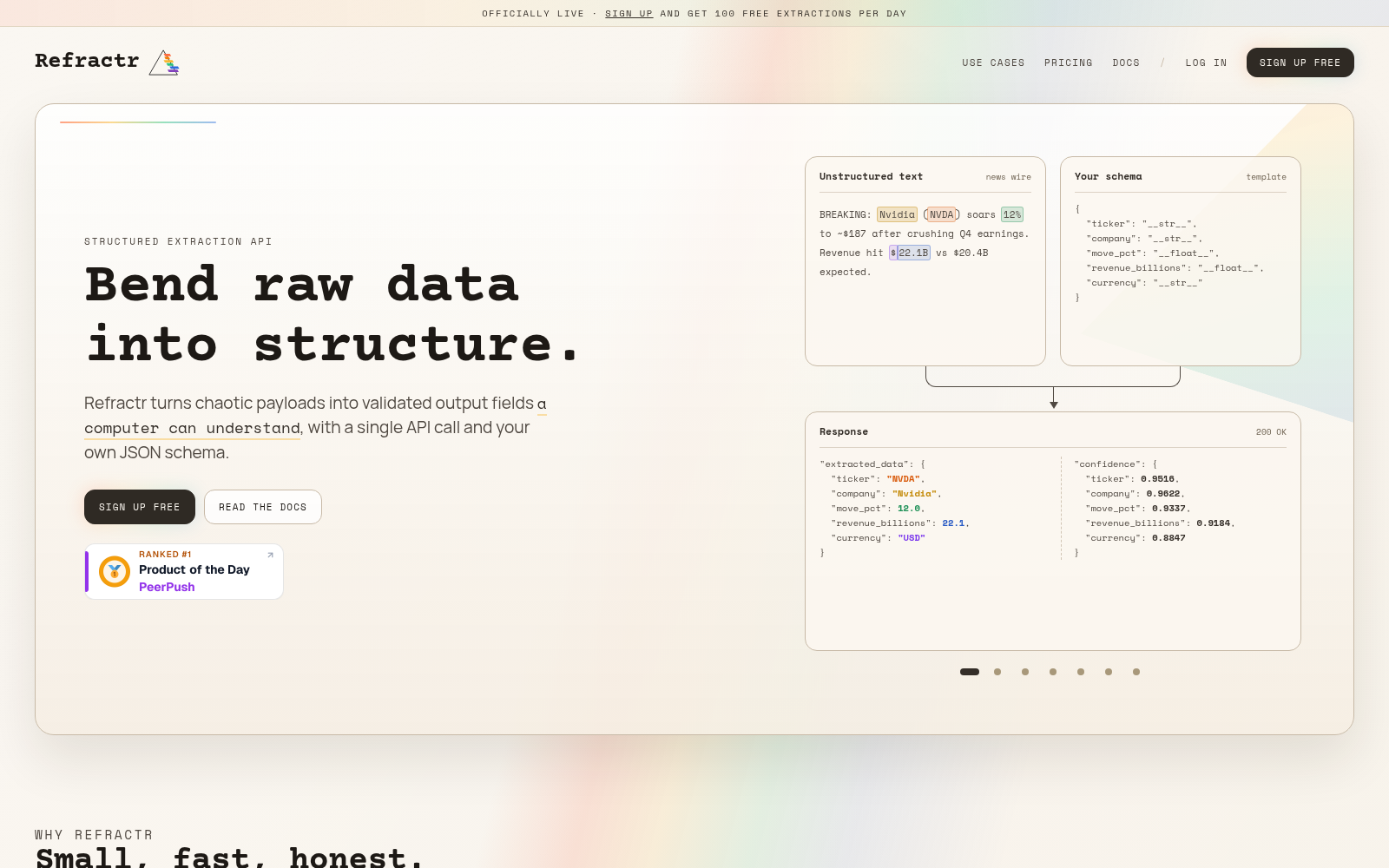Viewport: 1389px width, 868px height.
Task: Click the Refractr wordmark text
Action: point(87,61)
